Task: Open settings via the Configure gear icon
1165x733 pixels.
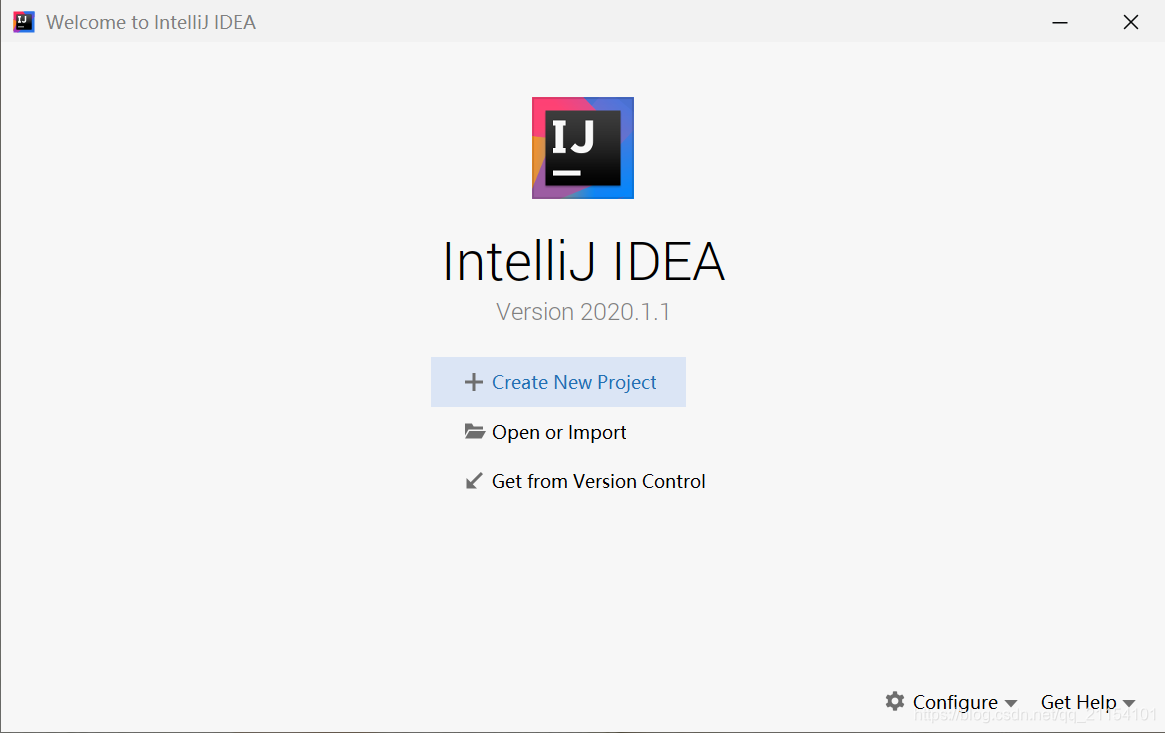Action: click(893, 702)
